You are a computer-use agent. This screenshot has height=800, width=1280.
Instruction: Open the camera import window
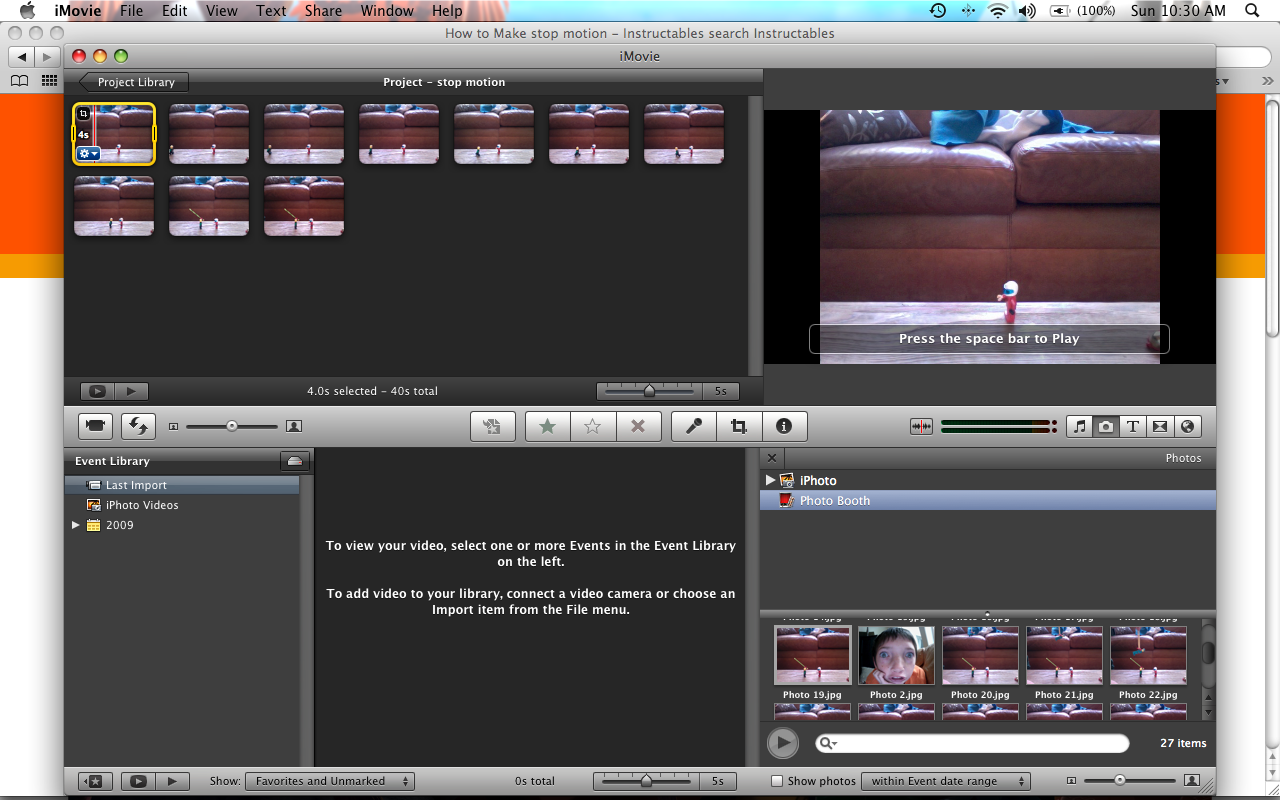[95, 426]
